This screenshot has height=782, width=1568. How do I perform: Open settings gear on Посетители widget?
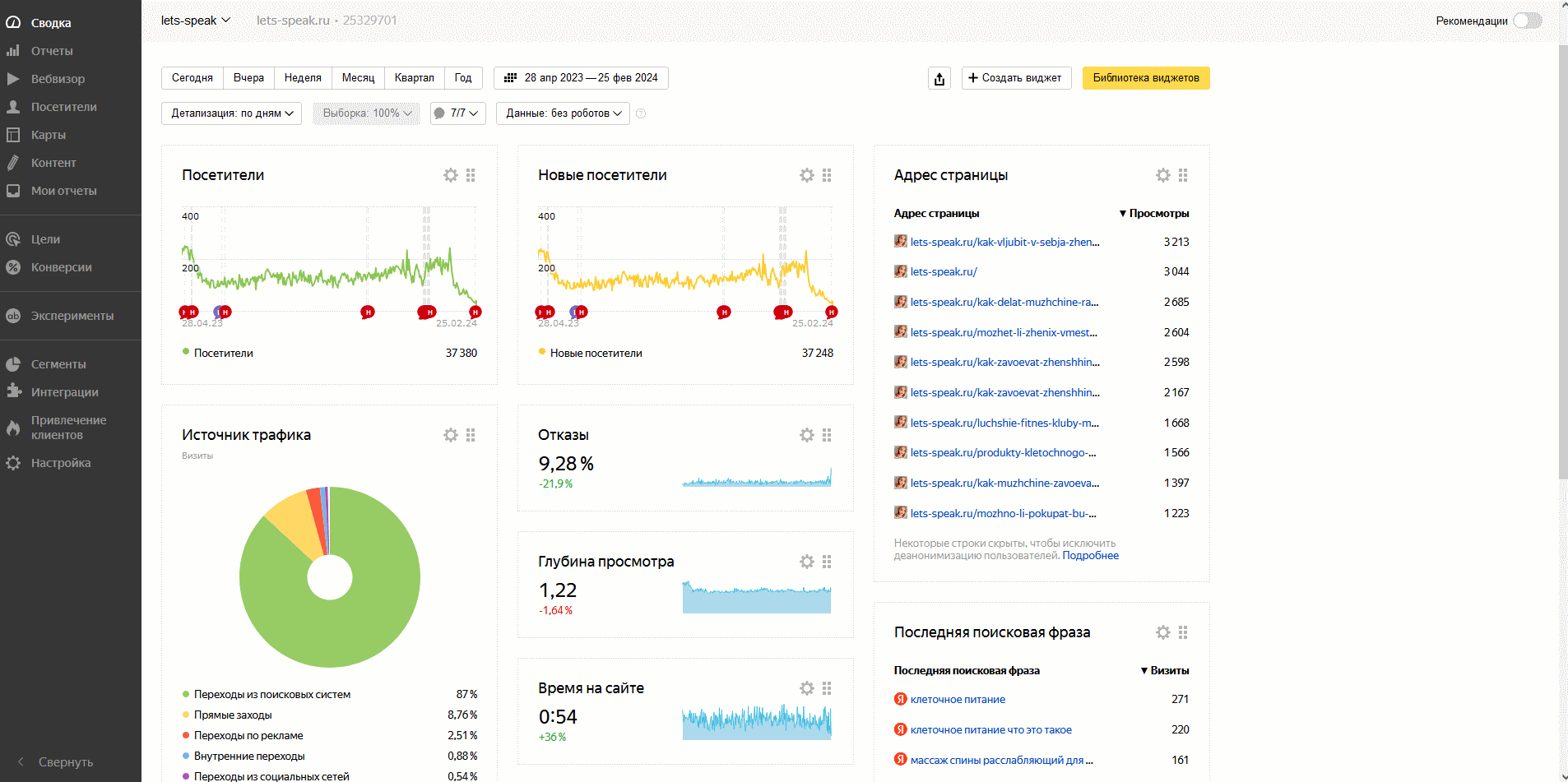[x=450, y=175]
